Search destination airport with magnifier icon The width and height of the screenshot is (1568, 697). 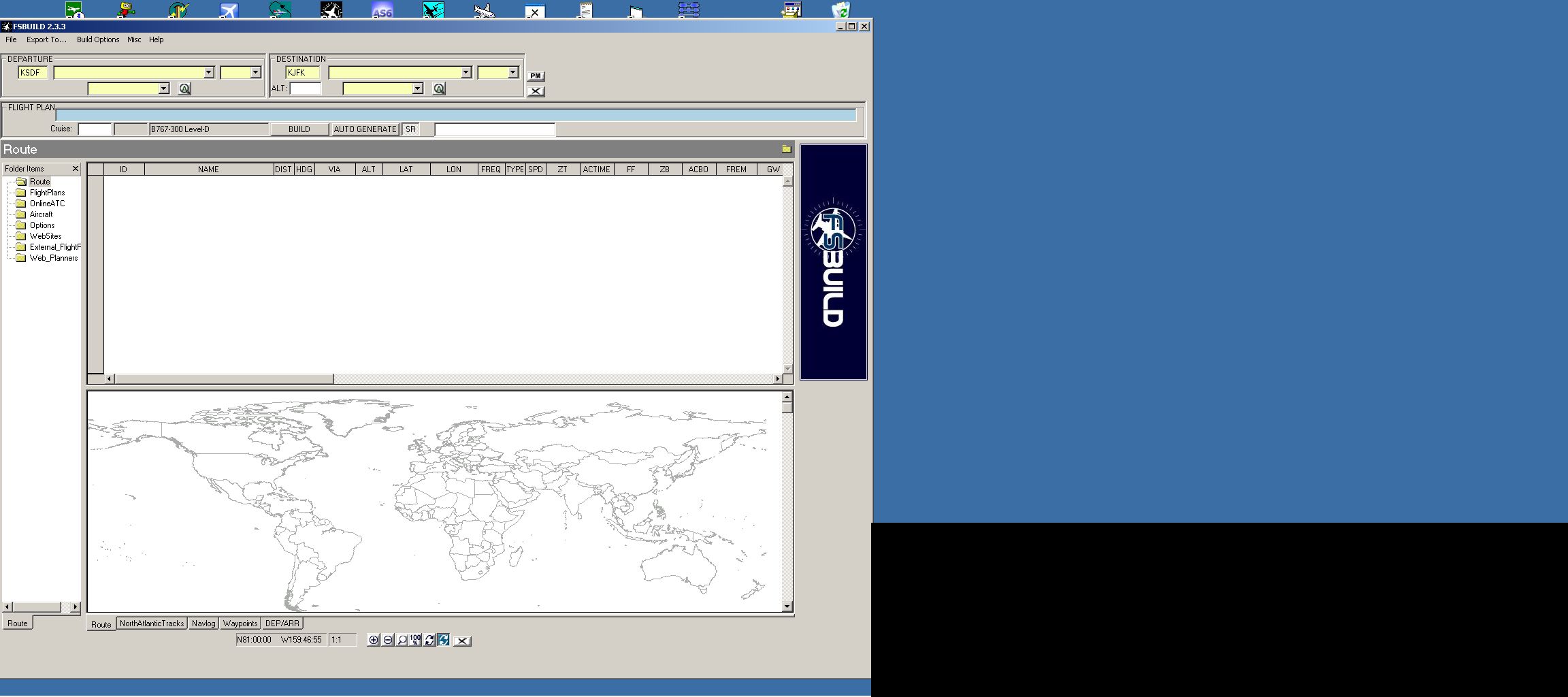(x=439, y=88)
